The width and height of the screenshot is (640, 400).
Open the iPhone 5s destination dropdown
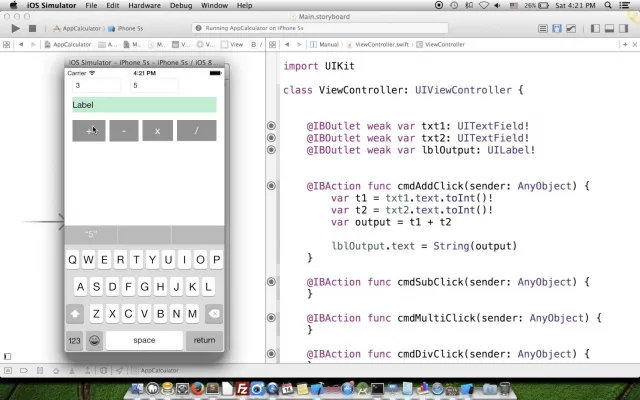tap(126, 28)
